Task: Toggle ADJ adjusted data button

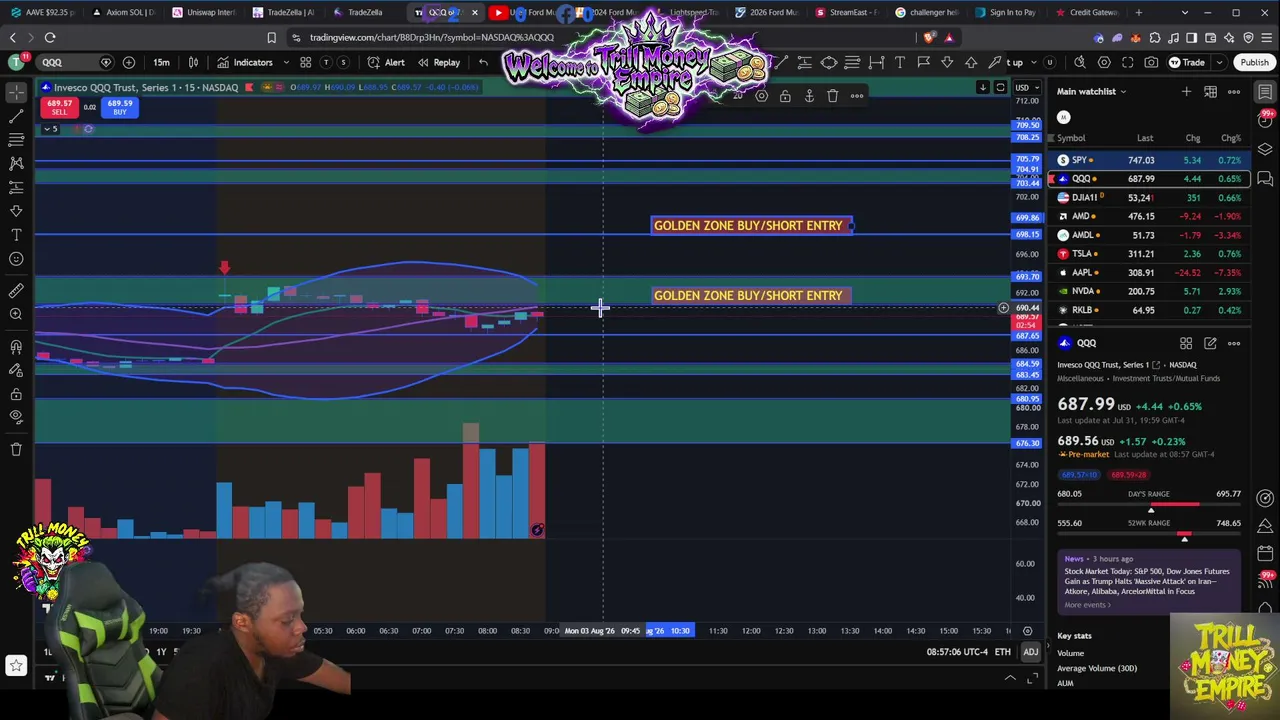Action: [x=1030, y=652]
